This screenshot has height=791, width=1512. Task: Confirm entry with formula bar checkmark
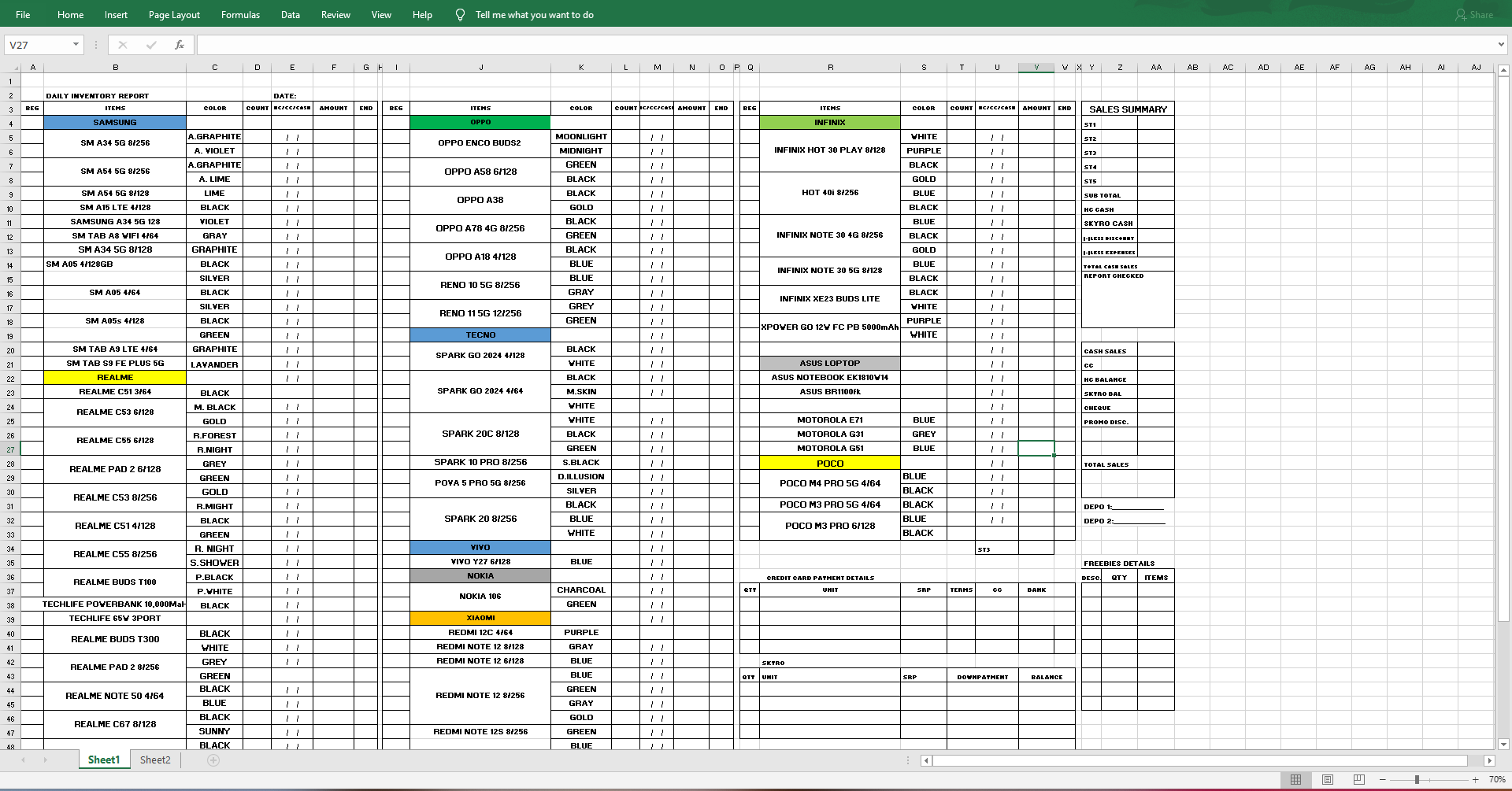tap(151, 45)
